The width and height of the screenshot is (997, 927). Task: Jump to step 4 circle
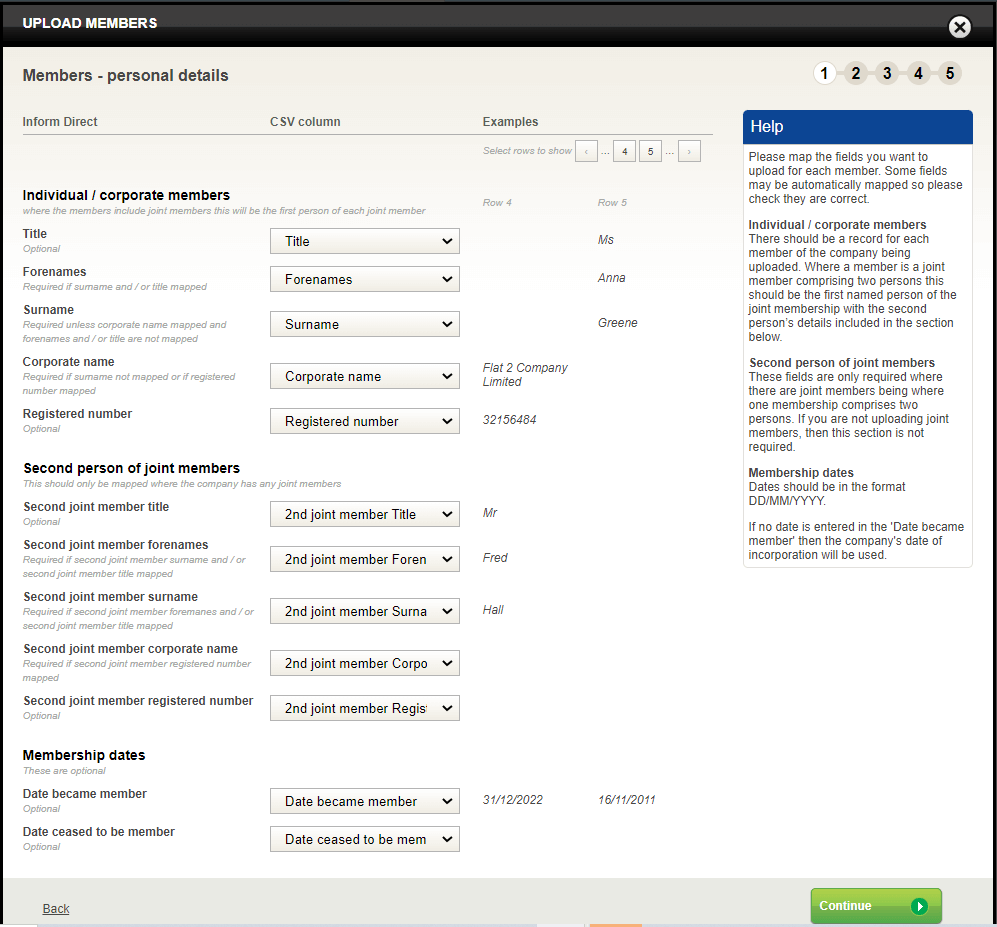[x=919, y=73]
